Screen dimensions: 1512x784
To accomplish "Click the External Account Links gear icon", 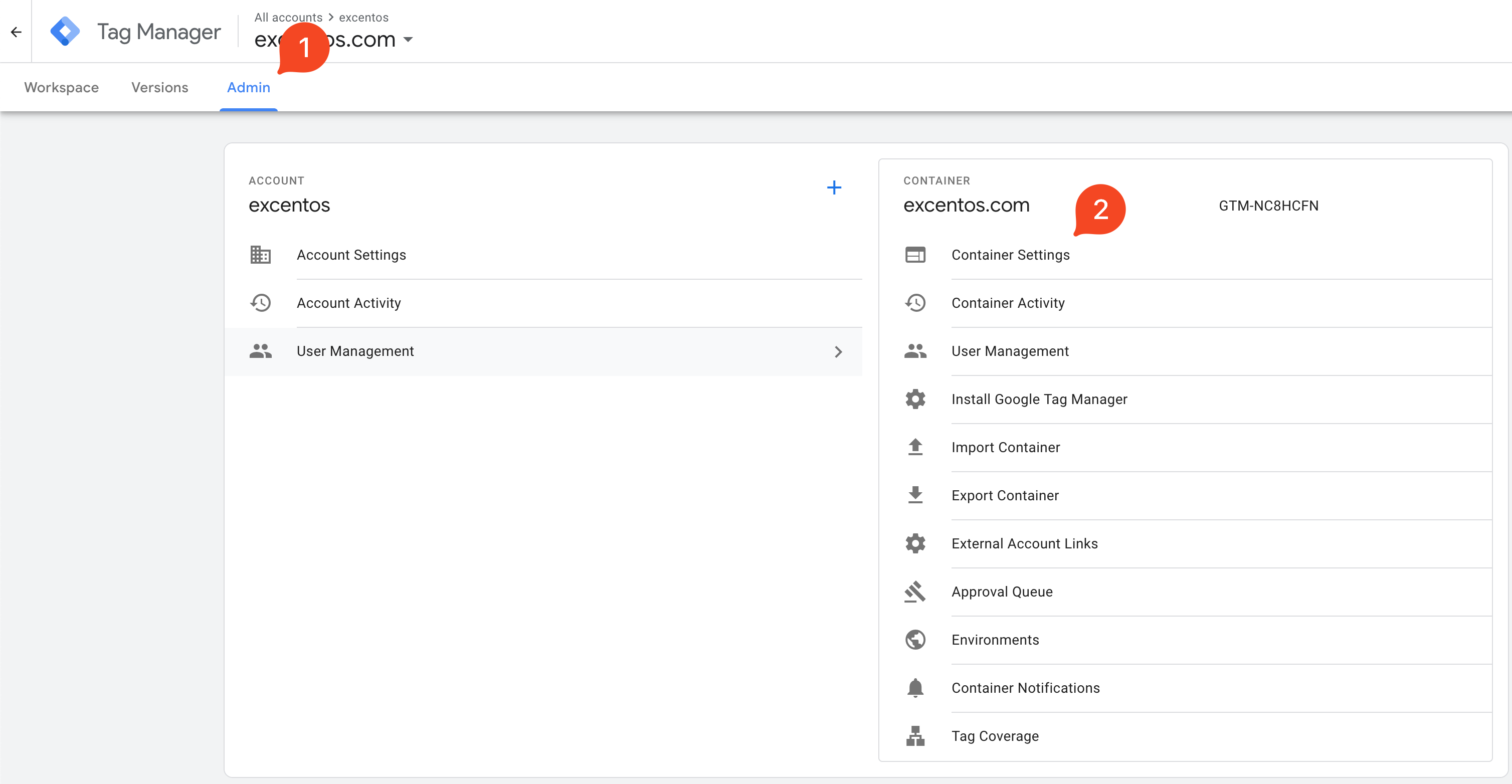I will (x=915, y=543).
